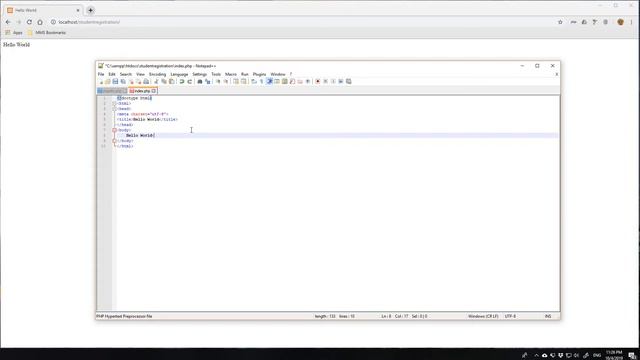Open the Edit menu

click(x=112, y=74)
